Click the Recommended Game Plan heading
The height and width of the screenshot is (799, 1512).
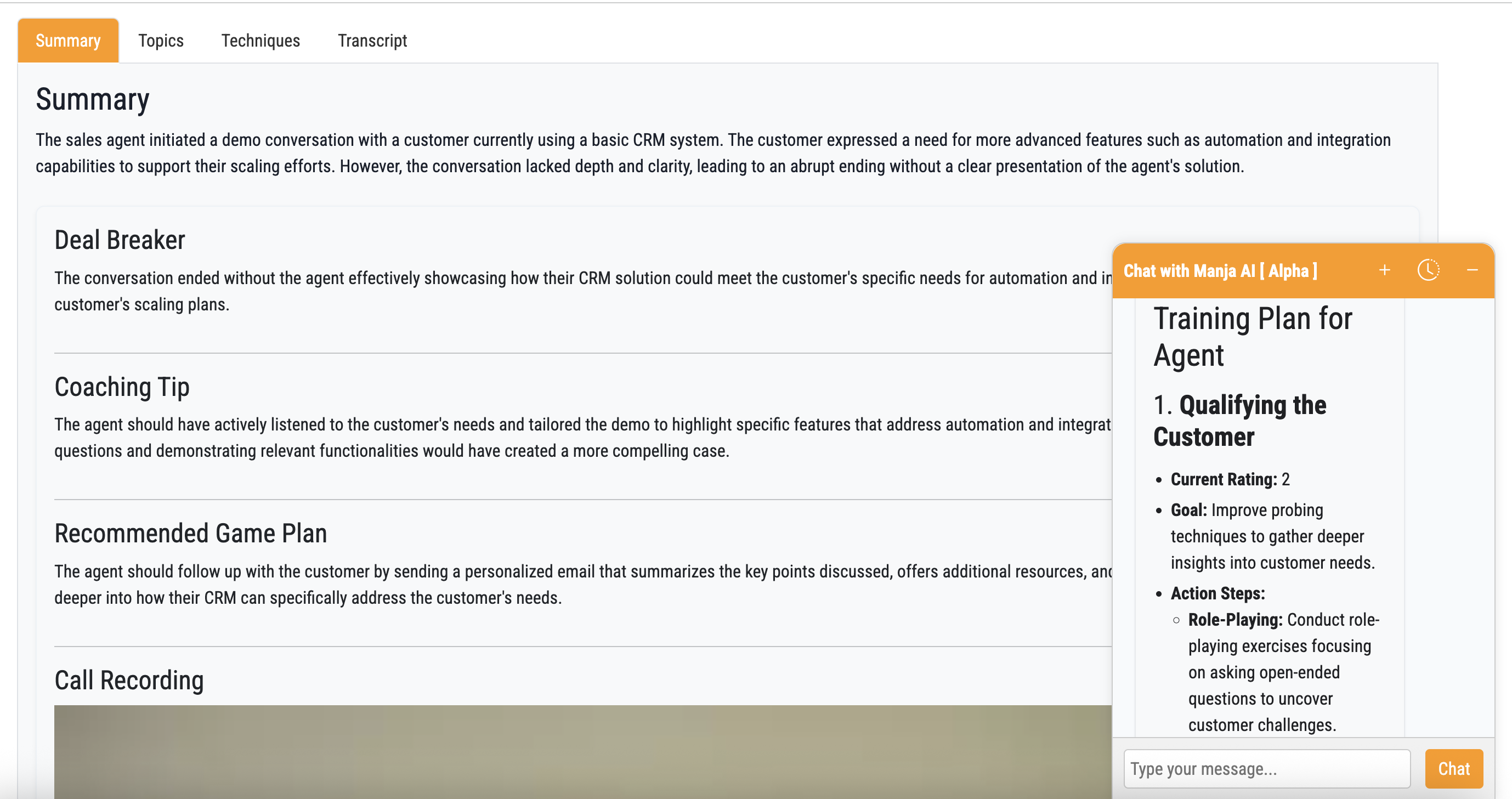click(191, 534)
